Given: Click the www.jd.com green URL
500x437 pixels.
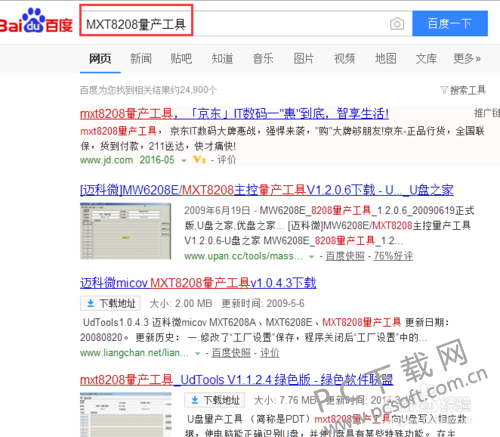Looking at the screenshot, I should coord(106,160).
